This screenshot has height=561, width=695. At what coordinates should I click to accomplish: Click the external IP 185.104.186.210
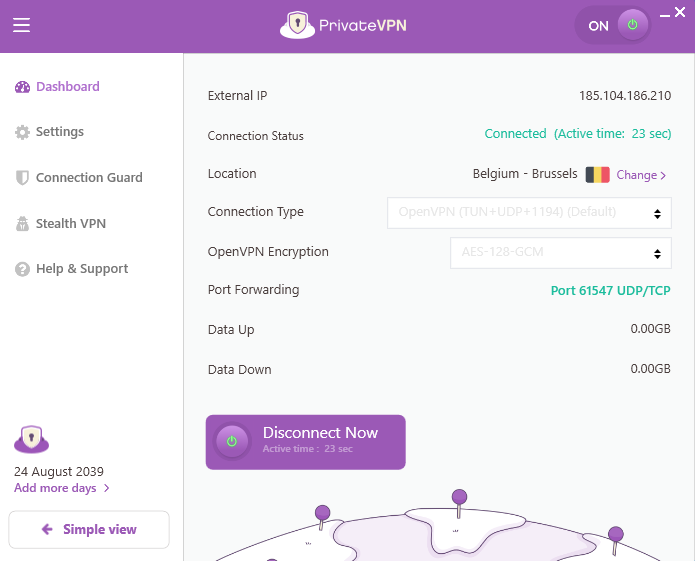pyautogui.click(x=625, y=96)
